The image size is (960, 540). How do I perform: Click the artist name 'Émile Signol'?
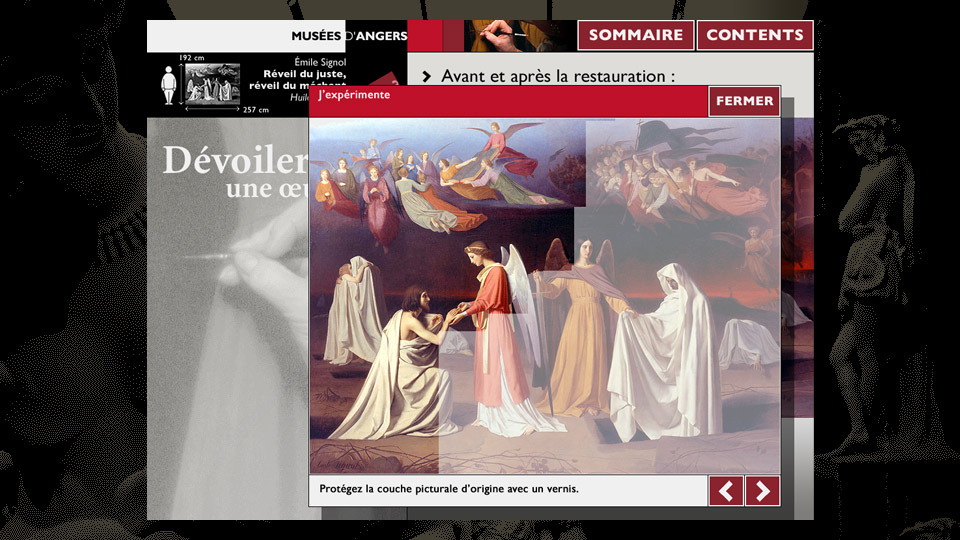click(320, 62)
